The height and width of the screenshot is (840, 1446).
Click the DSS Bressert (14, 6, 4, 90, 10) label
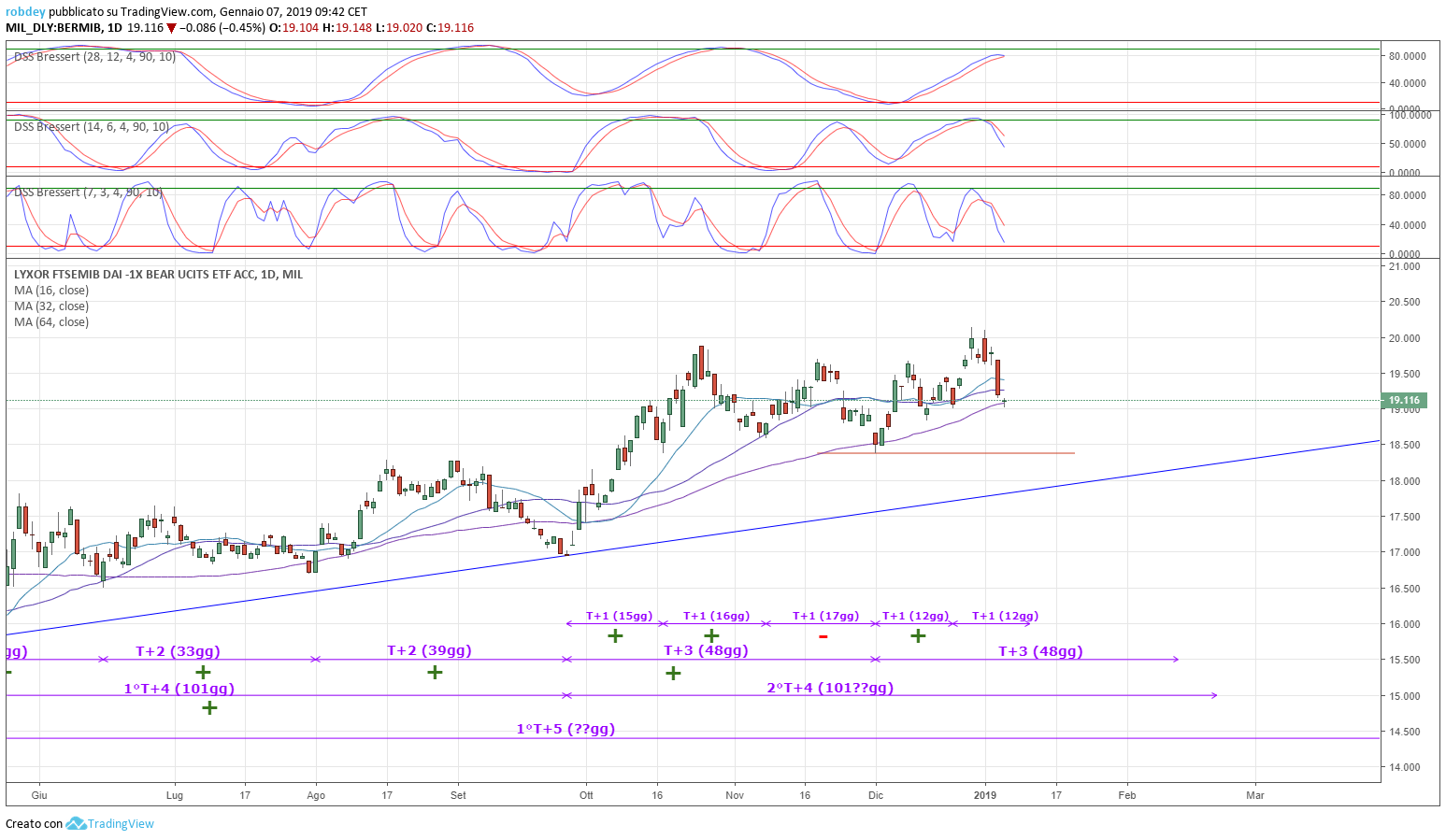coord(92,126)
